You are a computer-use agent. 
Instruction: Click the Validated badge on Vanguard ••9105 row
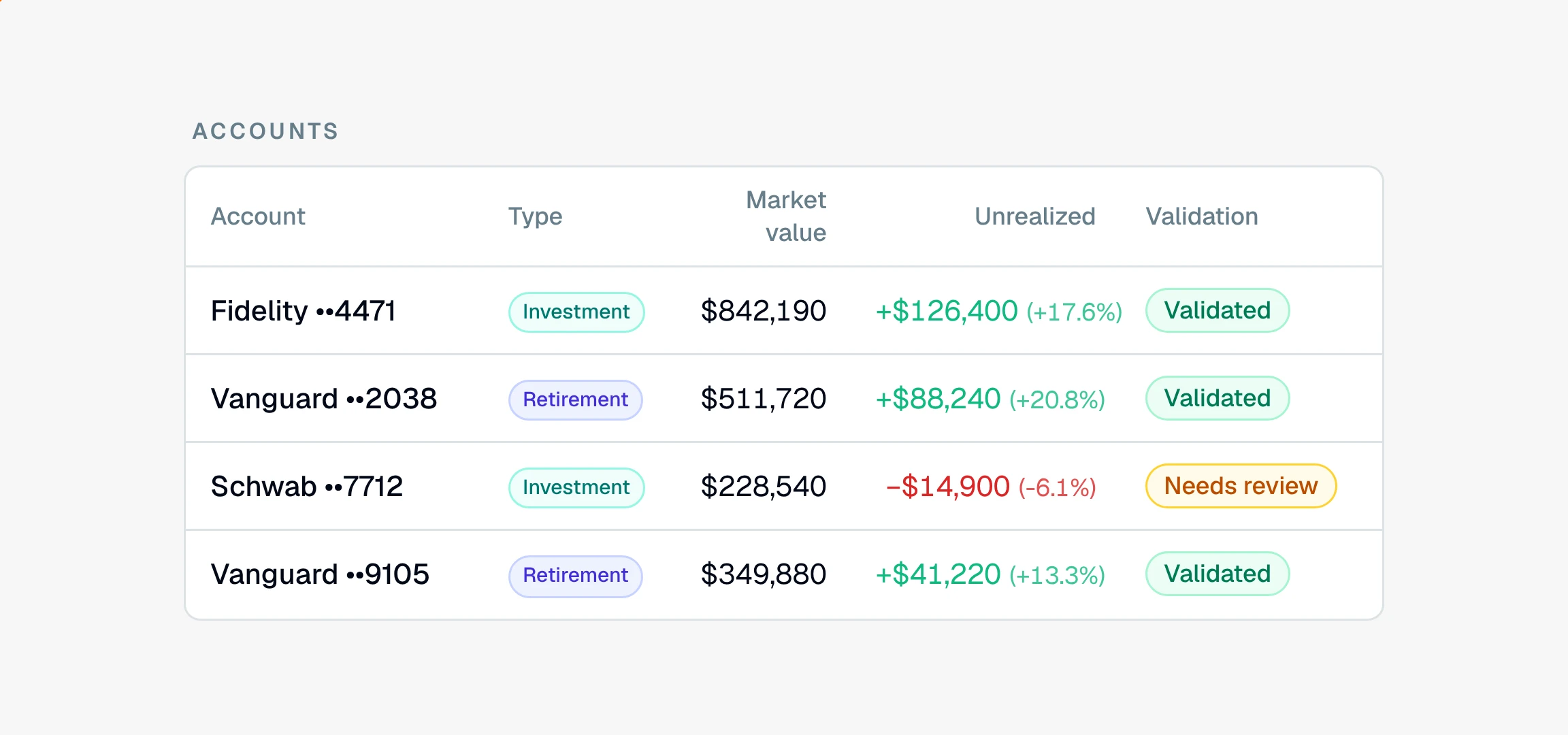(1218, 574)
